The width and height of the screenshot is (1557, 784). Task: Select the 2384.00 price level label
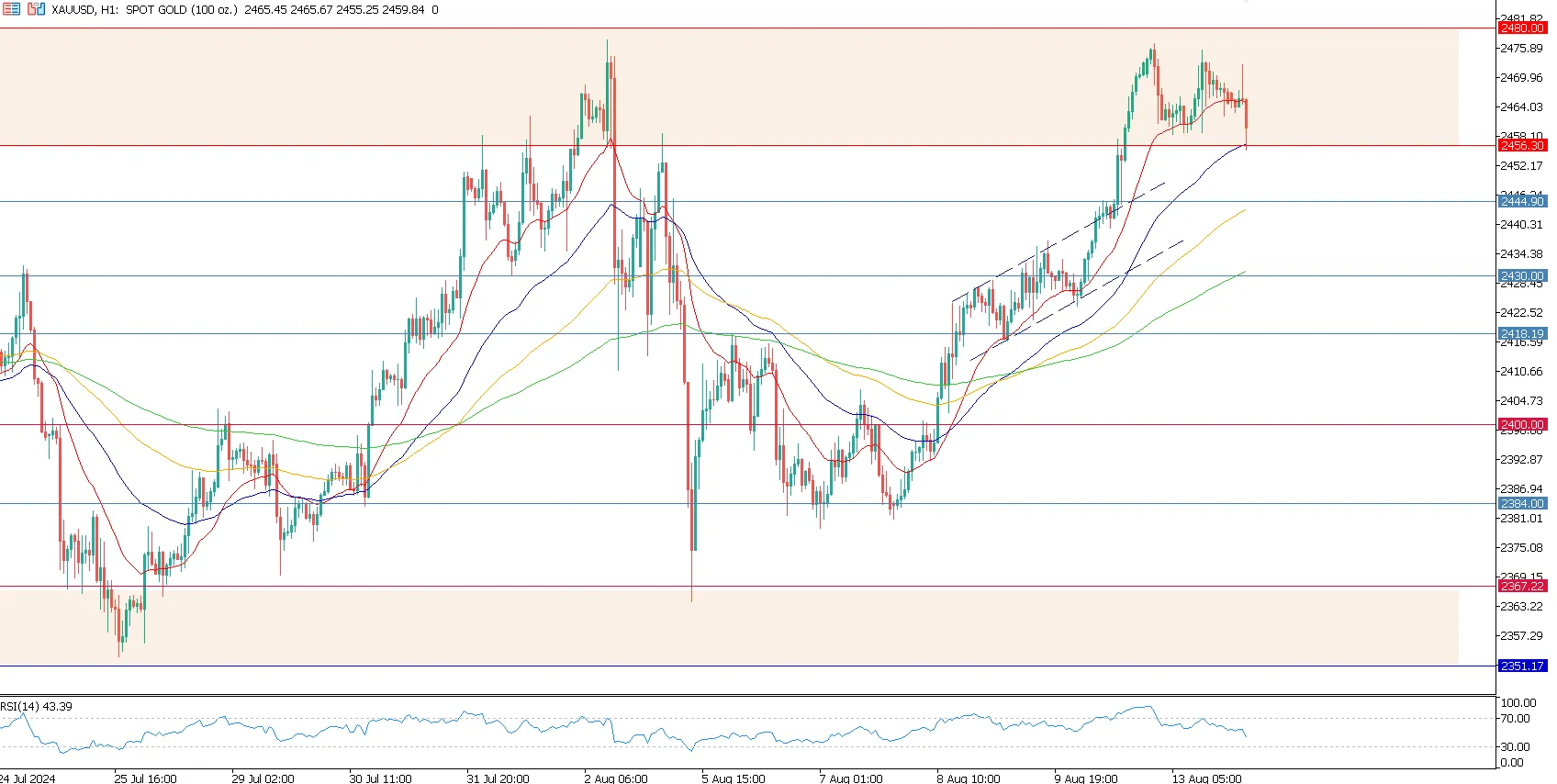pos(1522,504)
